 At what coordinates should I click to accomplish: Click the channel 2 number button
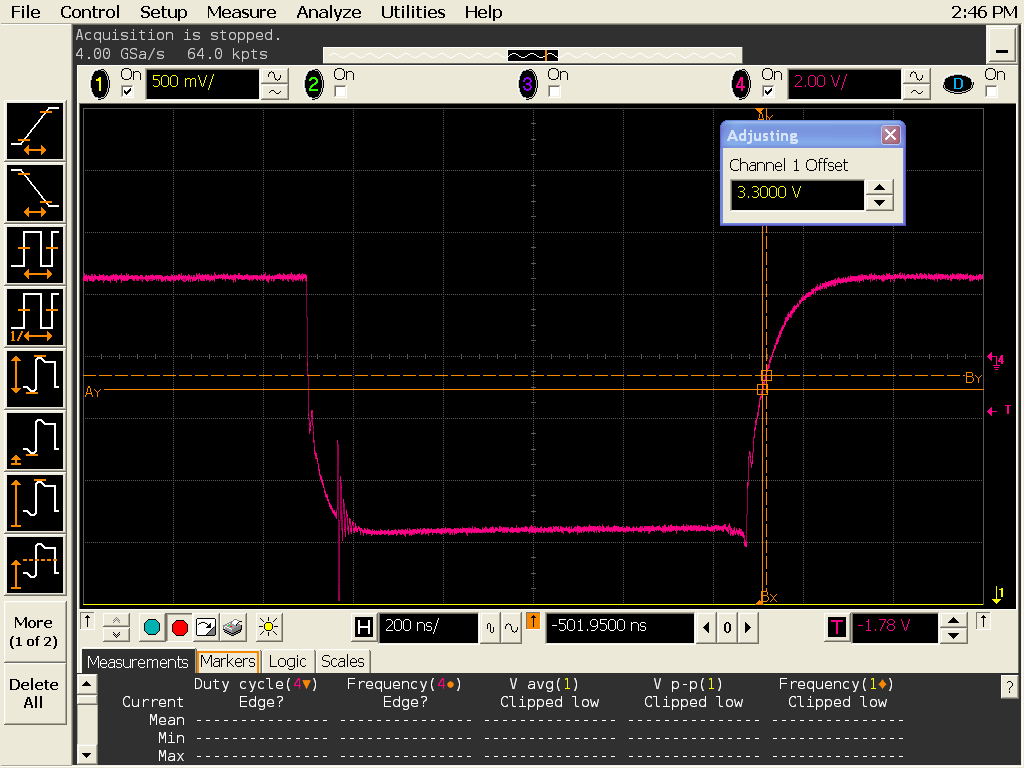(313, 84)
